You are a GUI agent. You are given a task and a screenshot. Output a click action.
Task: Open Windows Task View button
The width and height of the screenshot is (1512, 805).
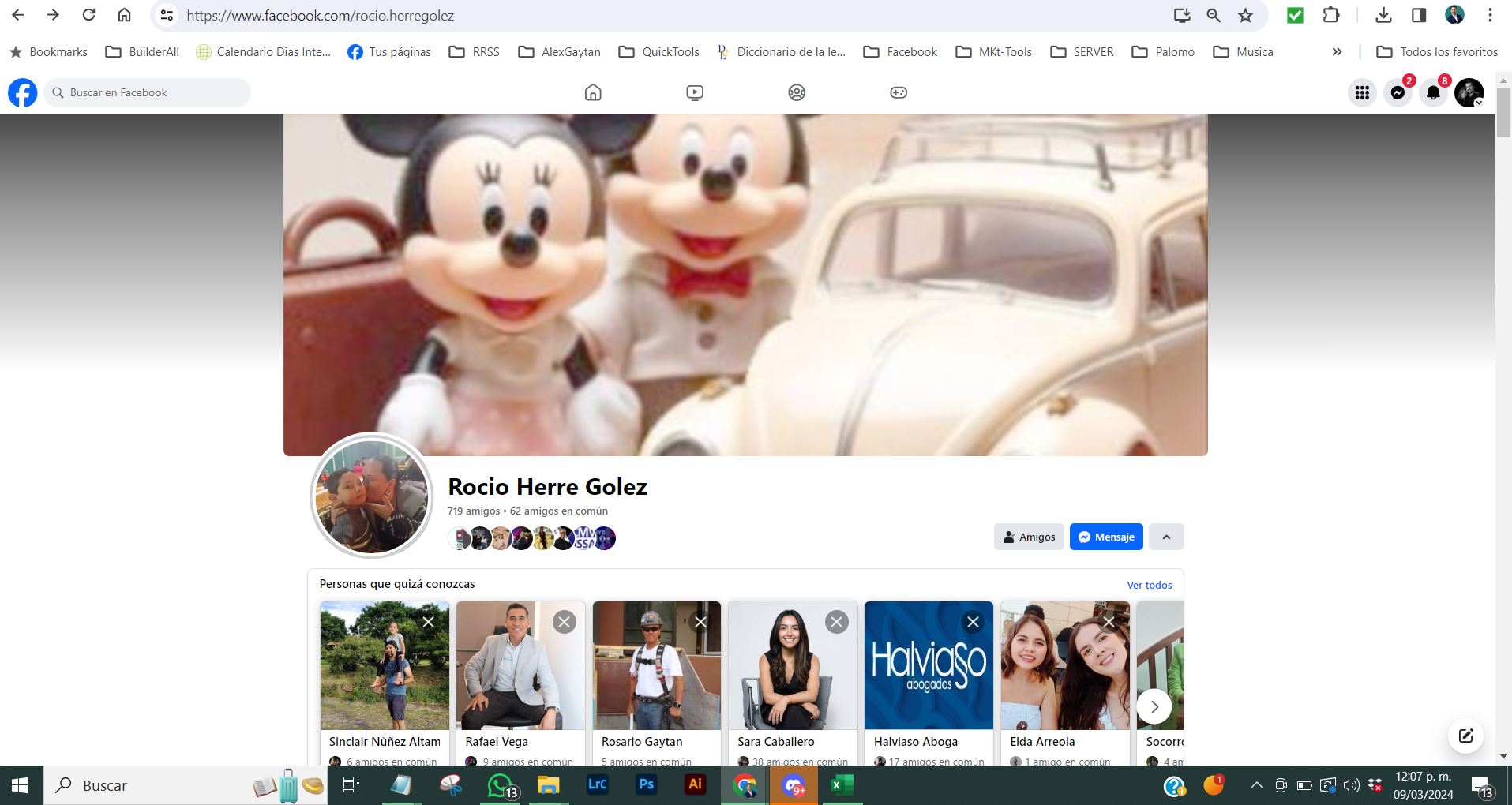pyautogui.click(x=351, y=785)
